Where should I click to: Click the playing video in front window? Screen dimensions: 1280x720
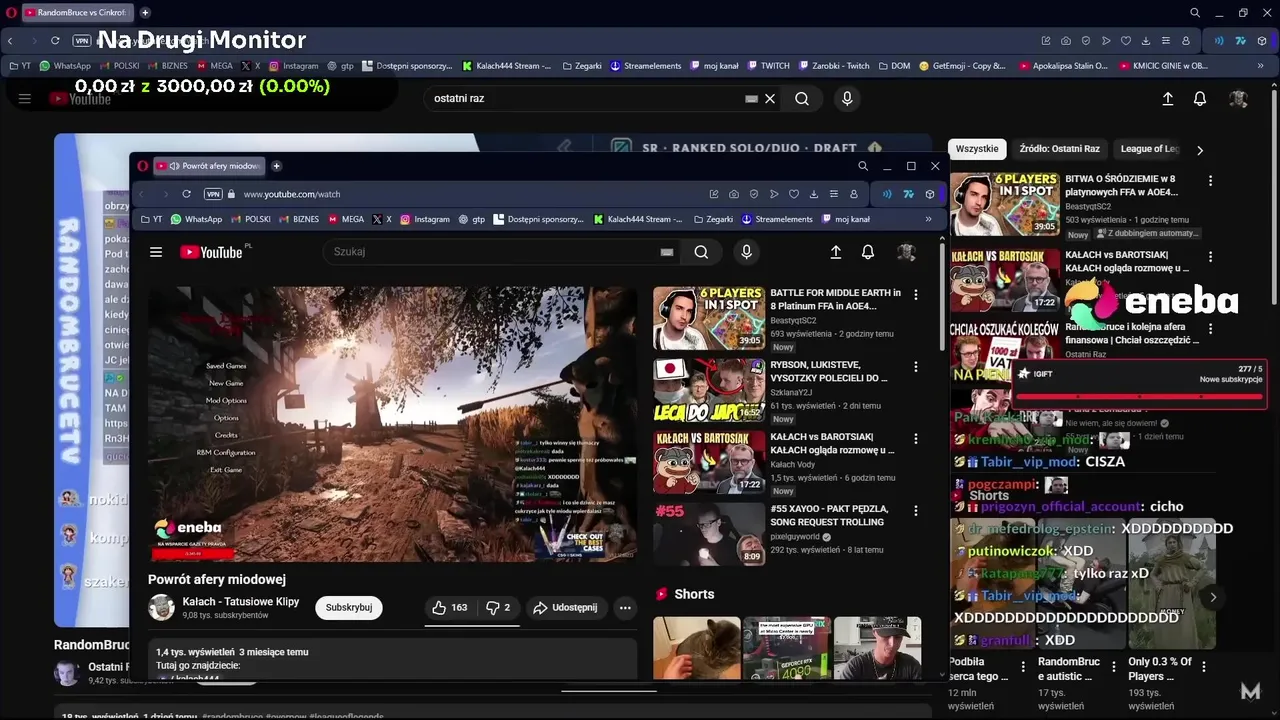tap(392, 424)
